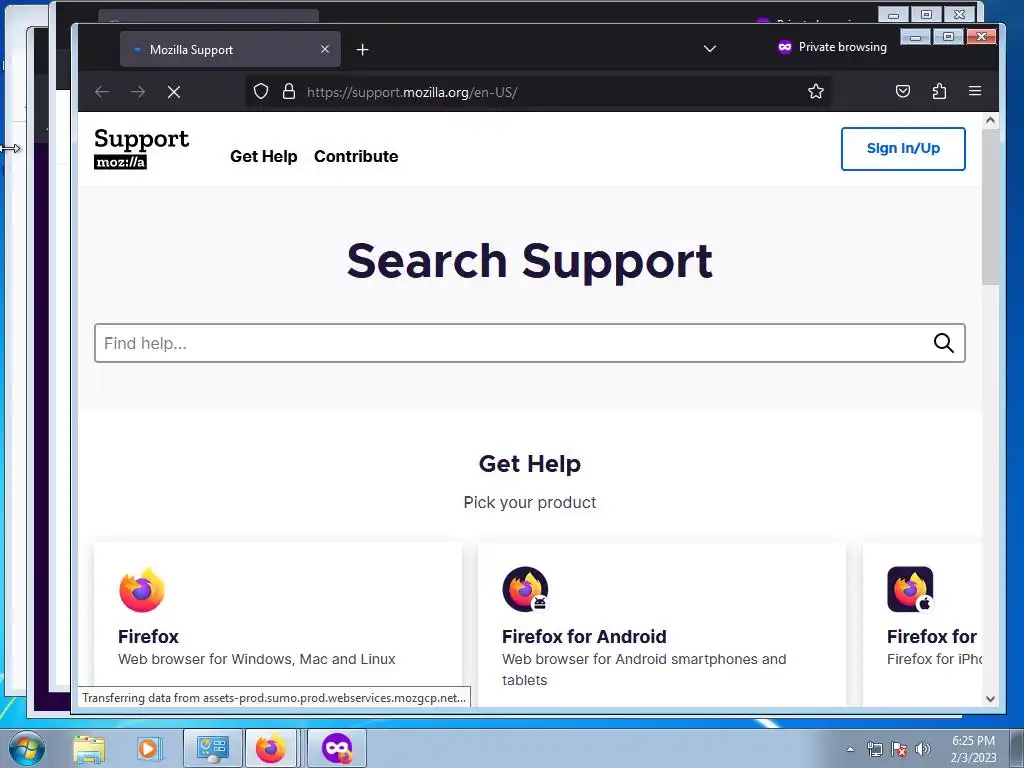The image size is (1024, 768).
Task: Open a new tab with plus button
Action: (x=362, y=50)
